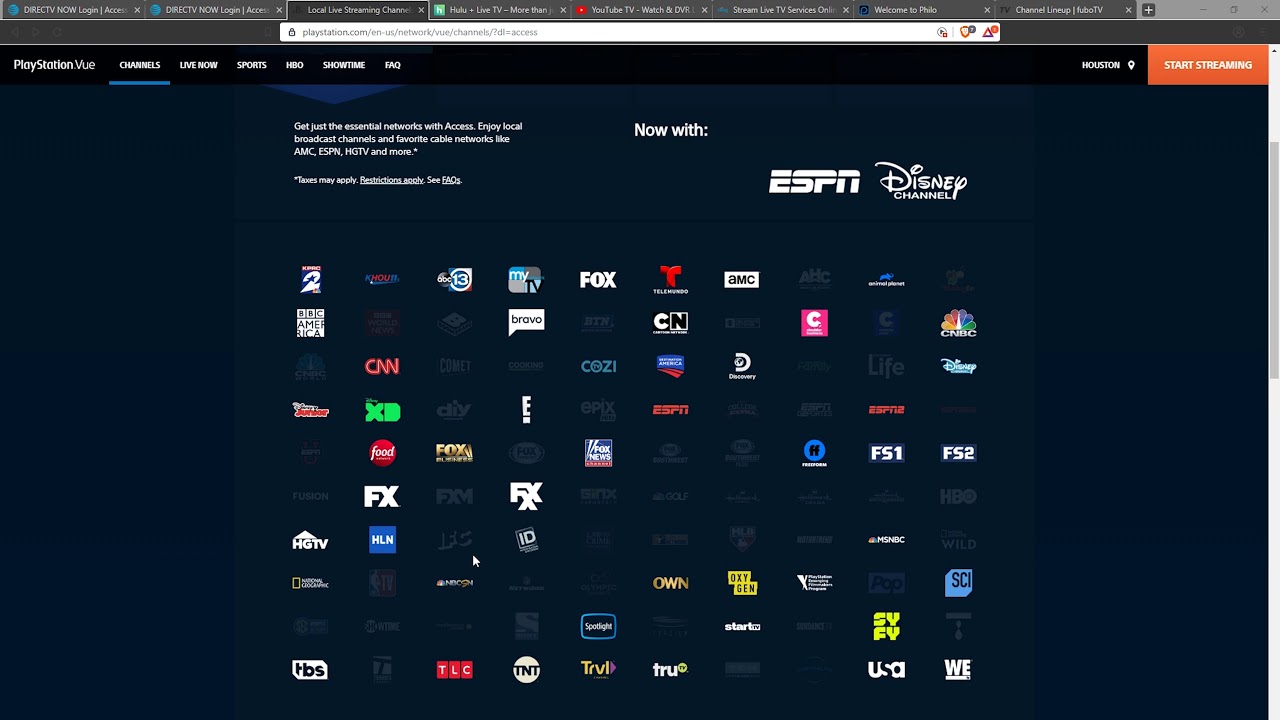Select the FOX channel logo
Image resolution: width=1280 pixels, height=720 pixels.
(x=598, y=280)
